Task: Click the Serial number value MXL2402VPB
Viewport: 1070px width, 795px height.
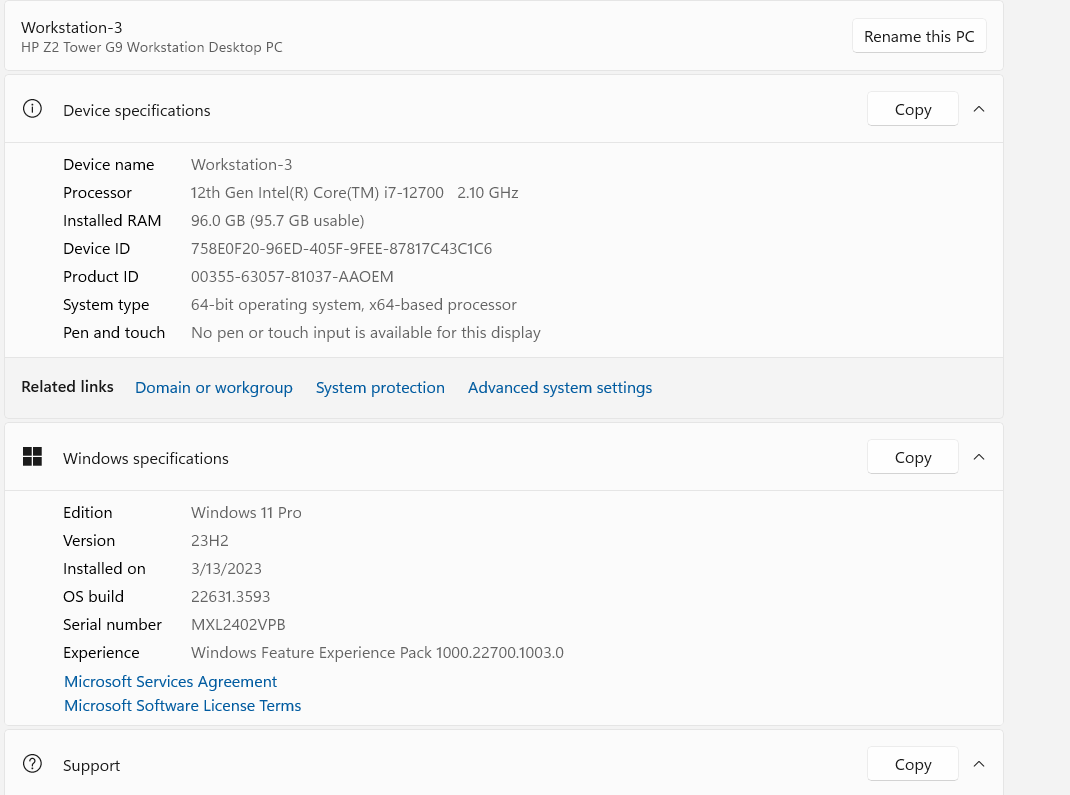Action: [238, 624]
